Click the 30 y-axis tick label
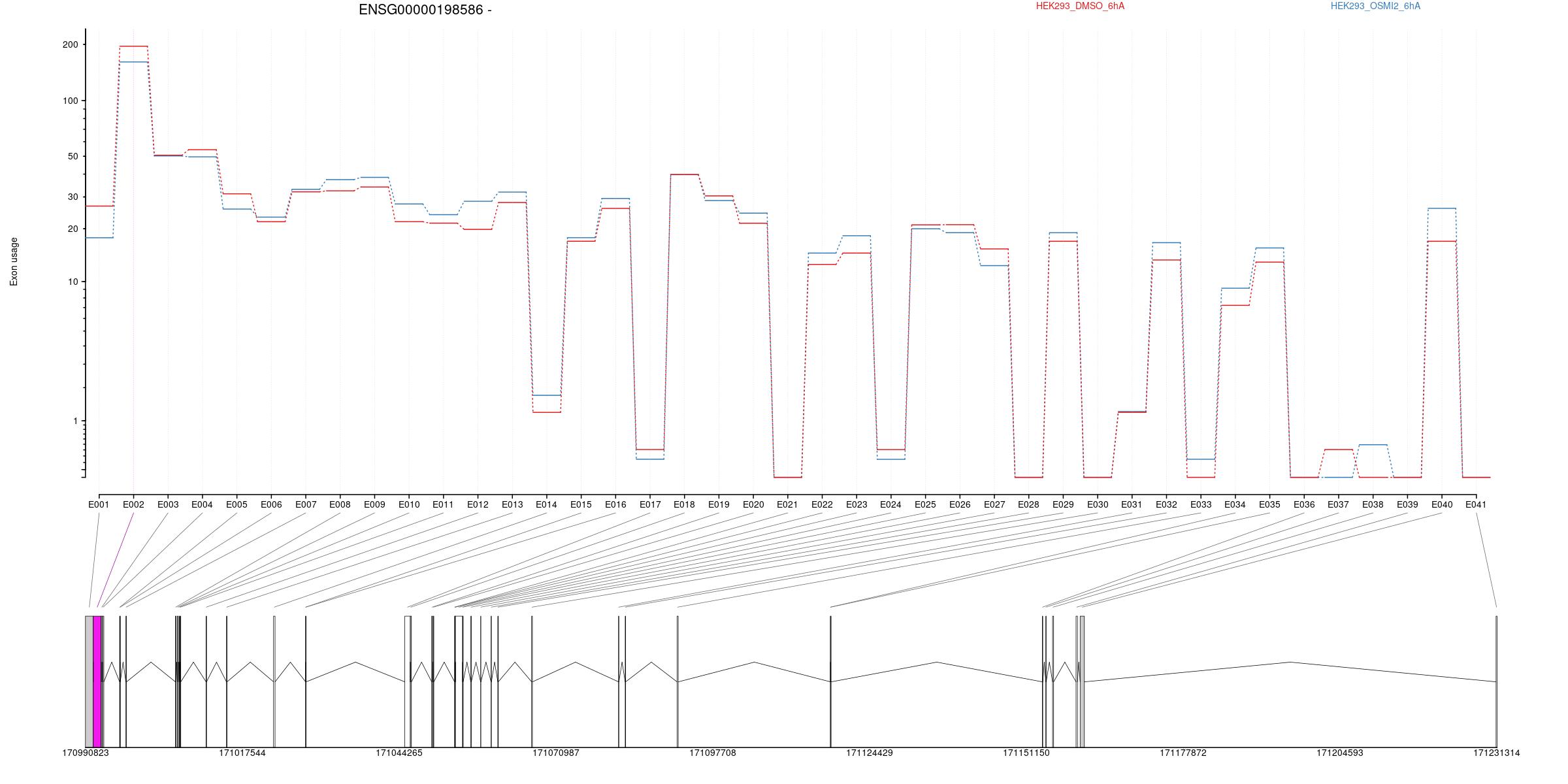 [x=73, y=197]
